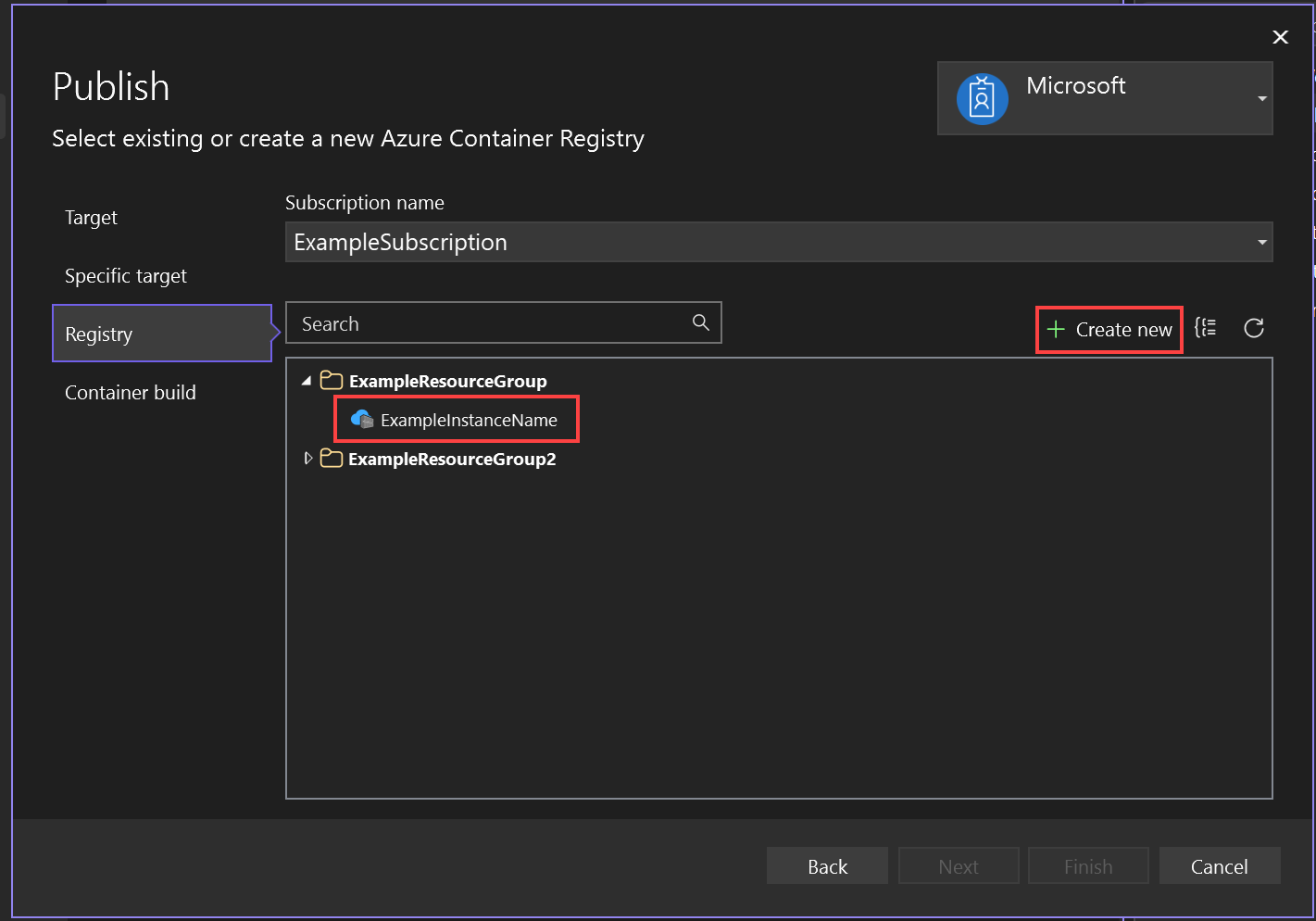Collapse the ExampleResourceGroup tree node
1316x921 pixels.
coord(306,380)
